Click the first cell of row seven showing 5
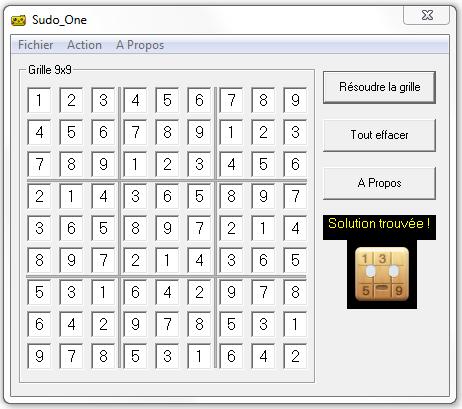462x409 pixels. (39, 292)
